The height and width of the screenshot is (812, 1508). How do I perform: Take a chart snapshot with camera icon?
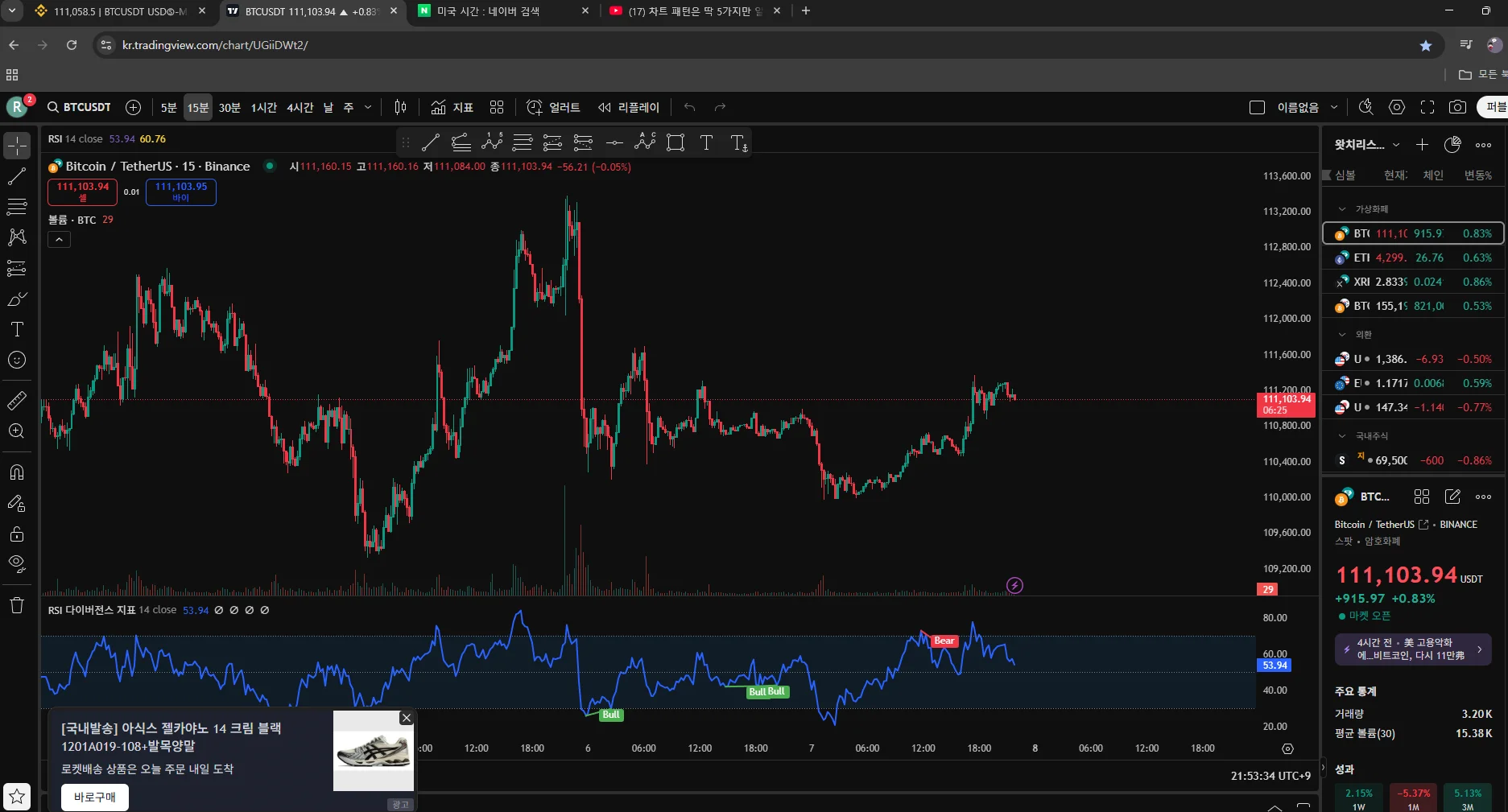[1457, 107]
